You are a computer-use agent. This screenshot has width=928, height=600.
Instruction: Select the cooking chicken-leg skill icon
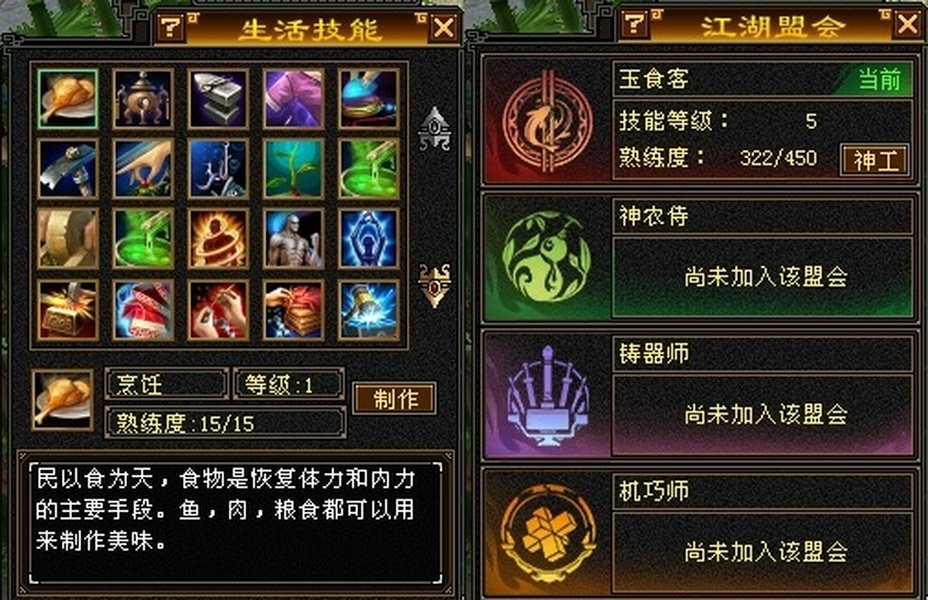click(x=67, y=98)
